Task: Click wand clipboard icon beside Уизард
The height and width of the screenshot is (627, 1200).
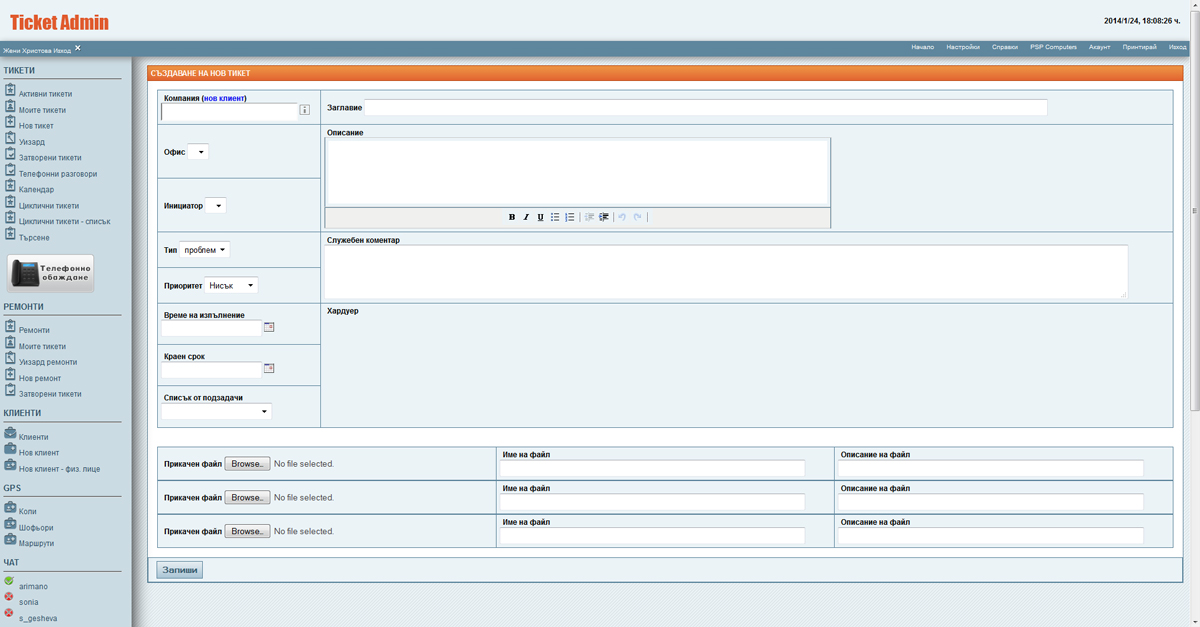Action: (x=10, y=139)
